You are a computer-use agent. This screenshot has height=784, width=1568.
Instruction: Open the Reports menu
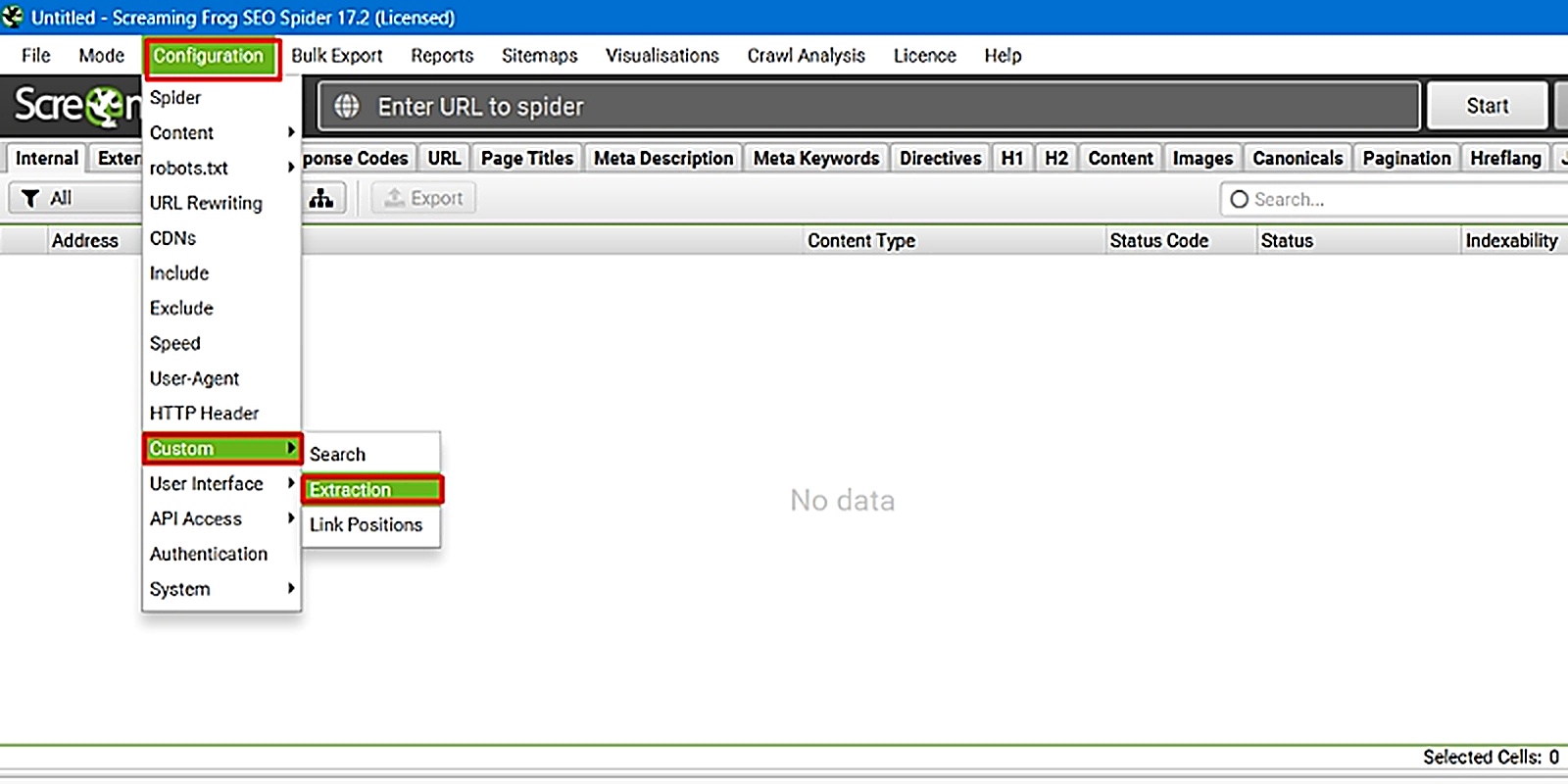pos(442,56)
